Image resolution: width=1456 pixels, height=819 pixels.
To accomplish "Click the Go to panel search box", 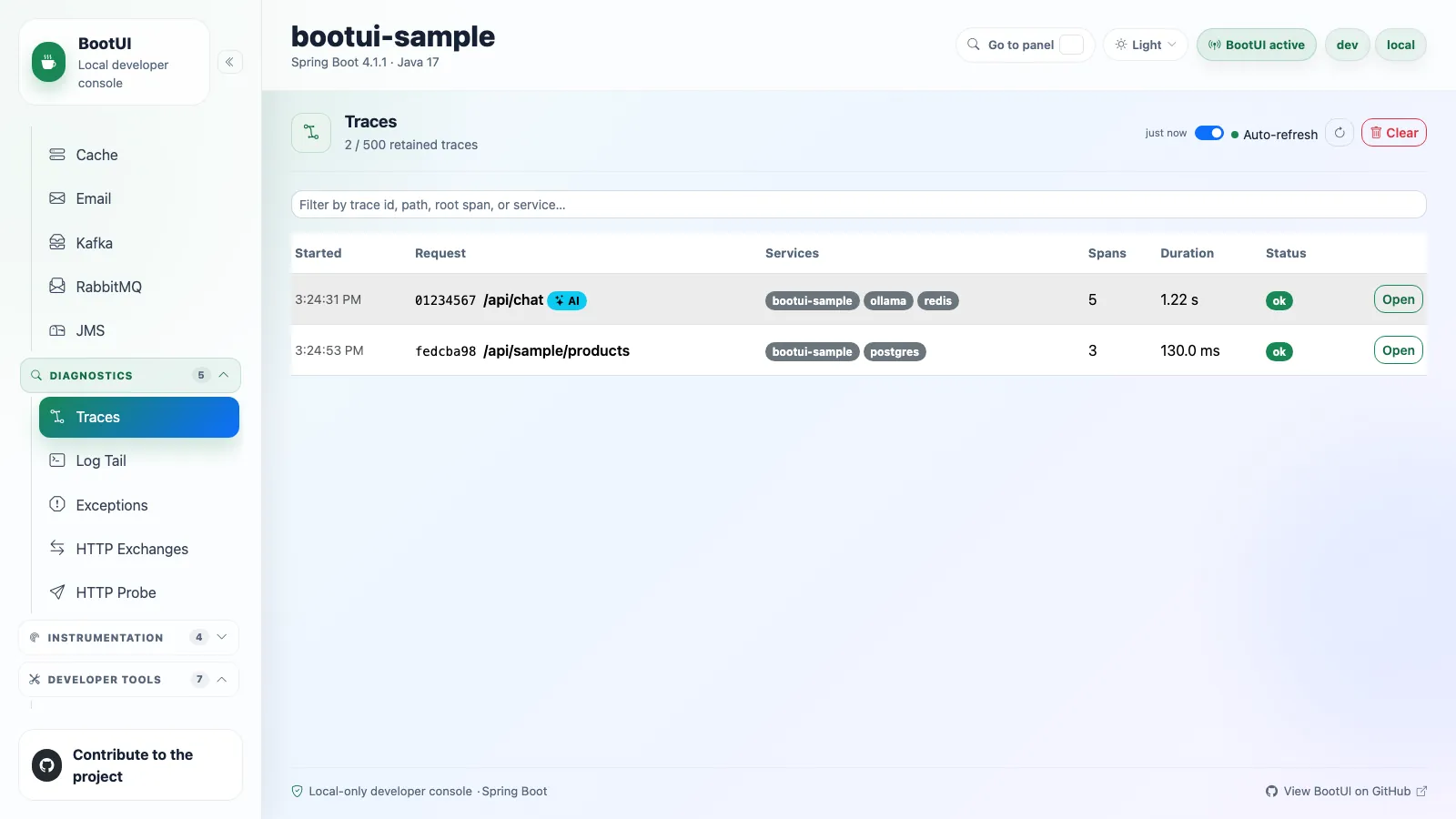I will point(1025,45).
